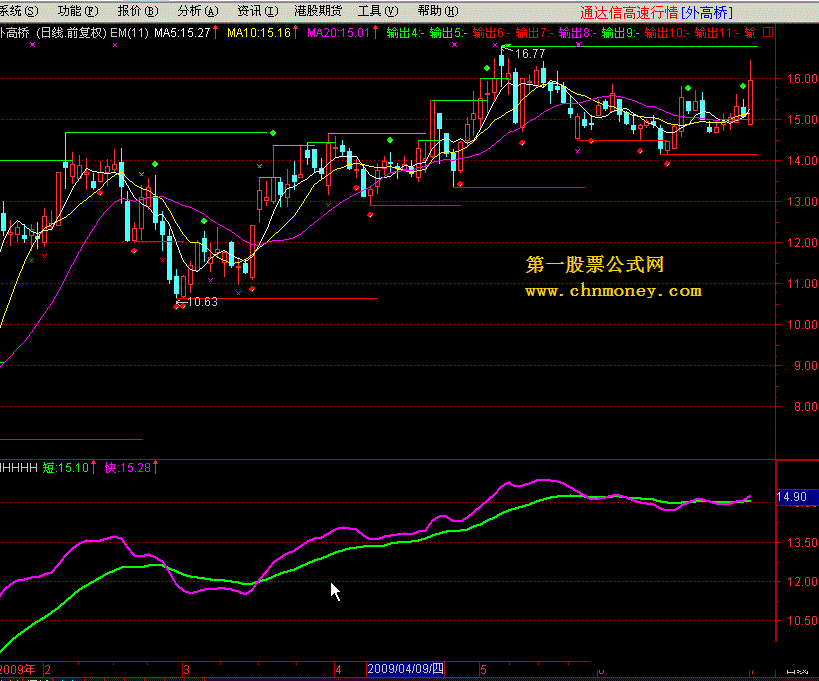Click the MA20:15.01 indicator label

tap(338, 33)
